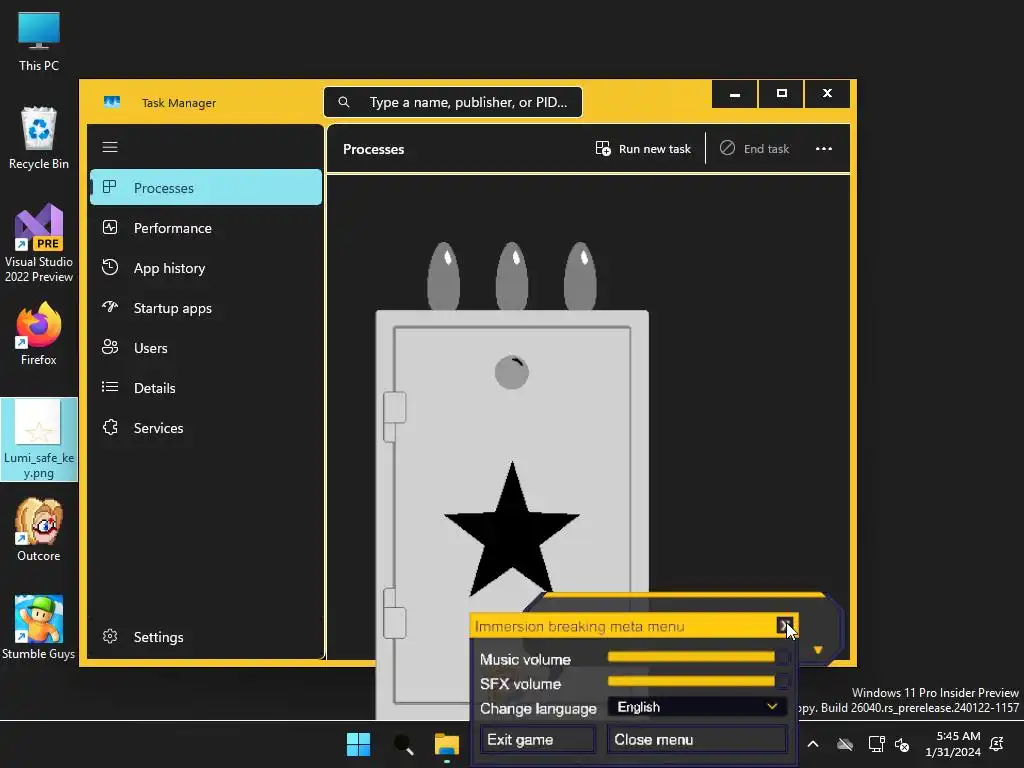Click the round knob on the safe door
The height and width of the screenshot is (768, 1024).
511,372
